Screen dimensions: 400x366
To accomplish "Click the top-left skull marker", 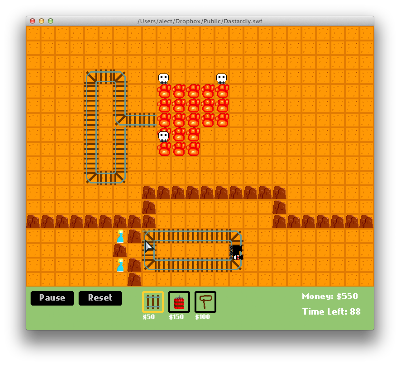I will click(x=163, y=79).
